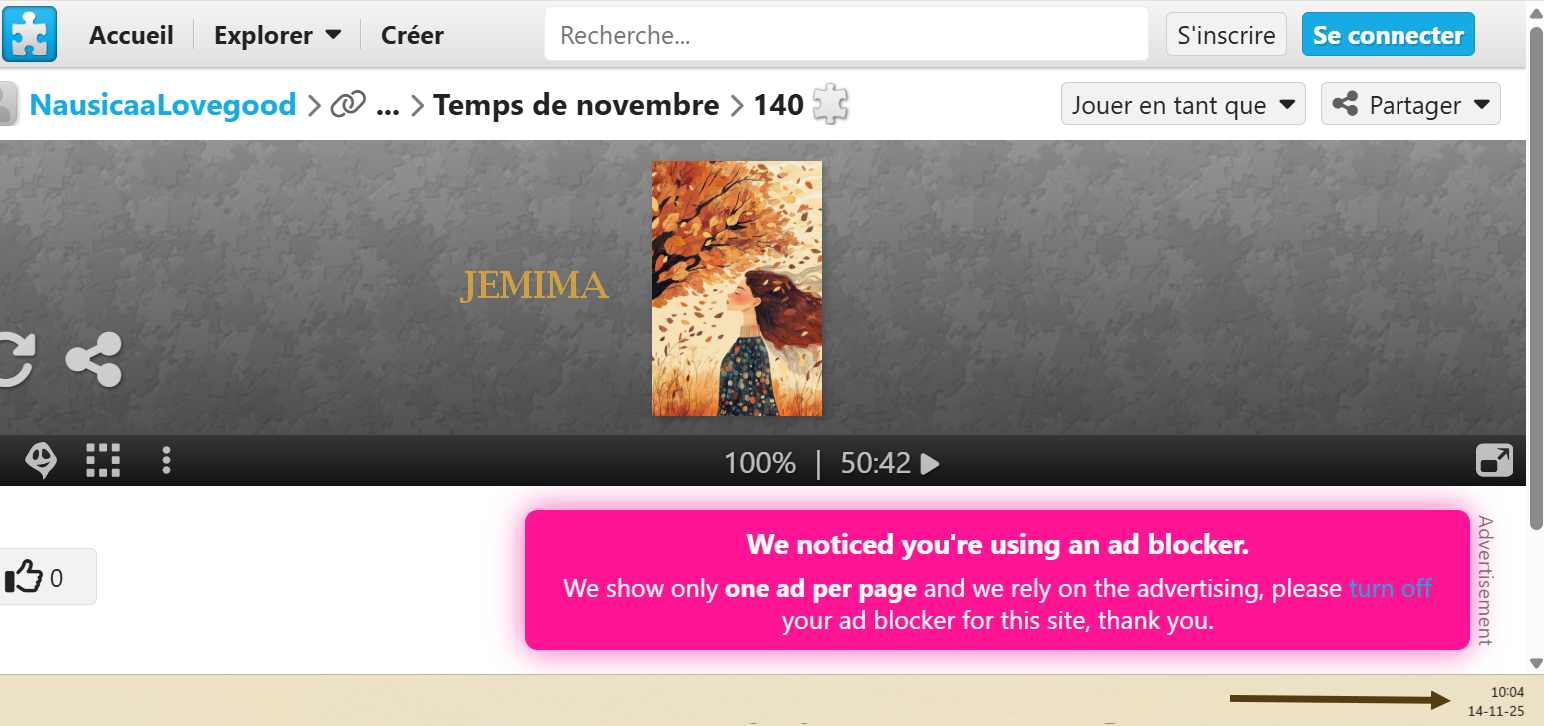The width and height of the screenshot is (1544, 726).
Task: Click the S'inscrire button
Action: pos(1226,35)
